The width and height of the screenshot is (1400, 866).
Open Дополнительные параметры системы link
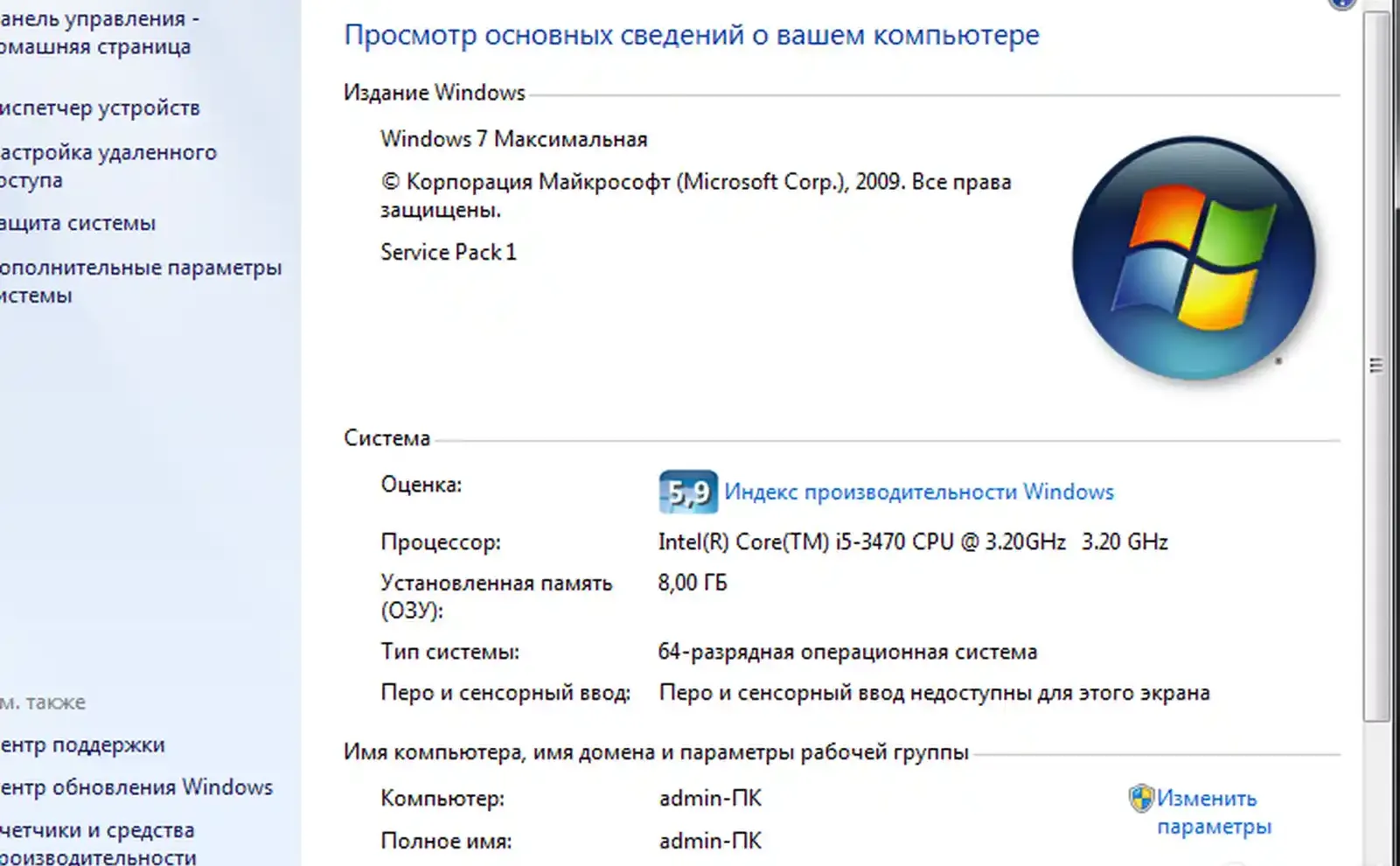[140, 281]
